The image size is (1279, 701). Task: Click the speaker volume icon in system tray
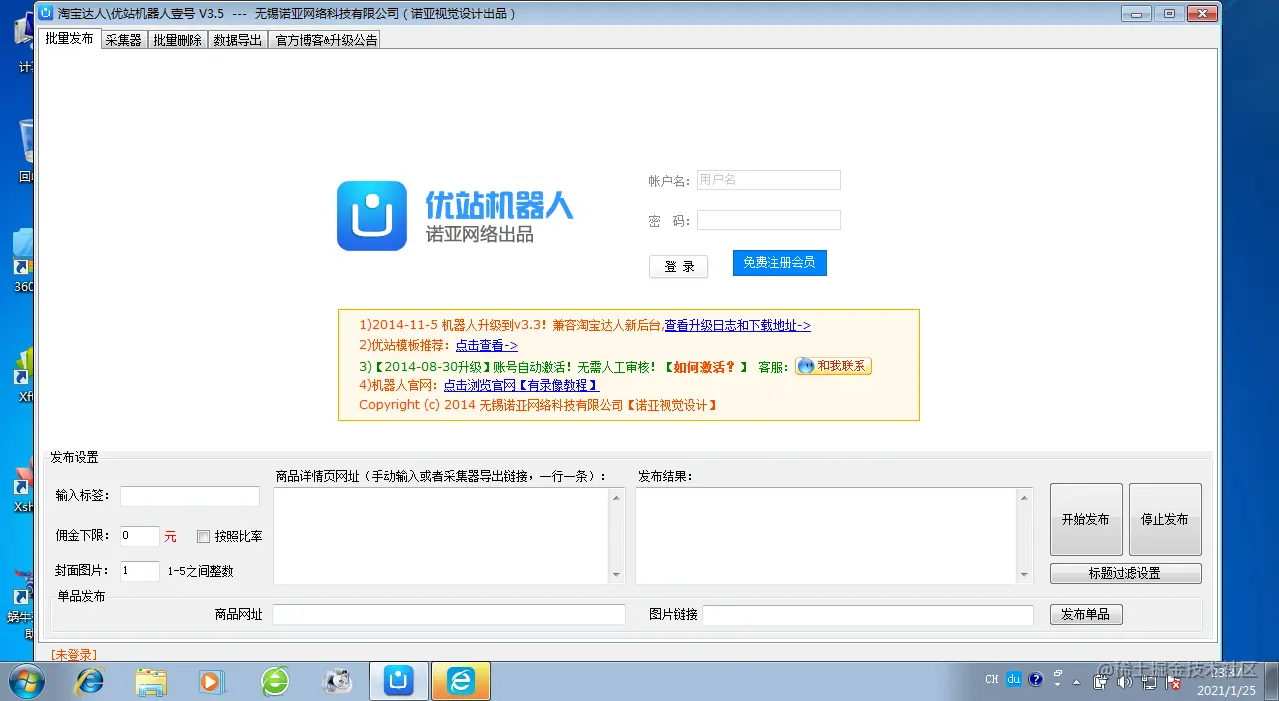coord(1124,680)
